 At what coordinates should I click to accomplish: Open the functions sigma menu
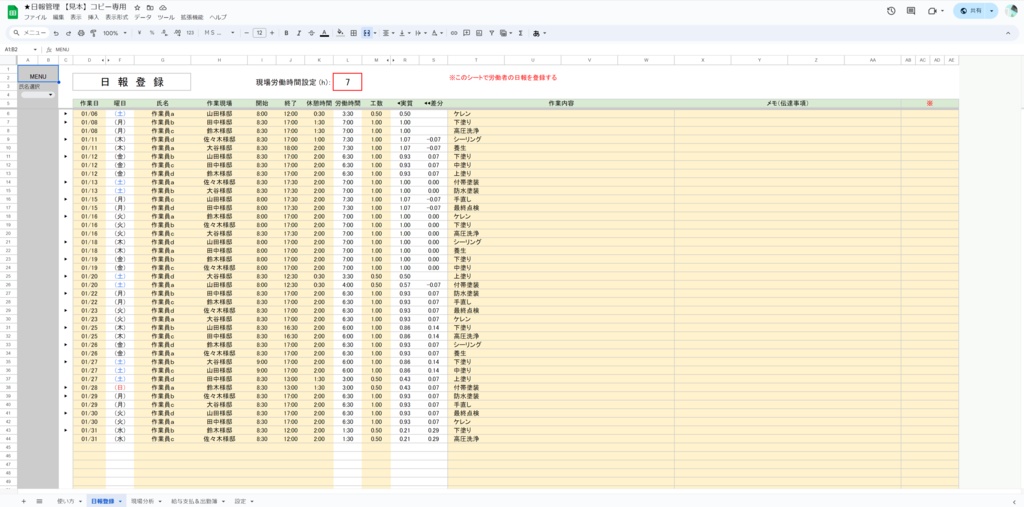pos(520,33)
